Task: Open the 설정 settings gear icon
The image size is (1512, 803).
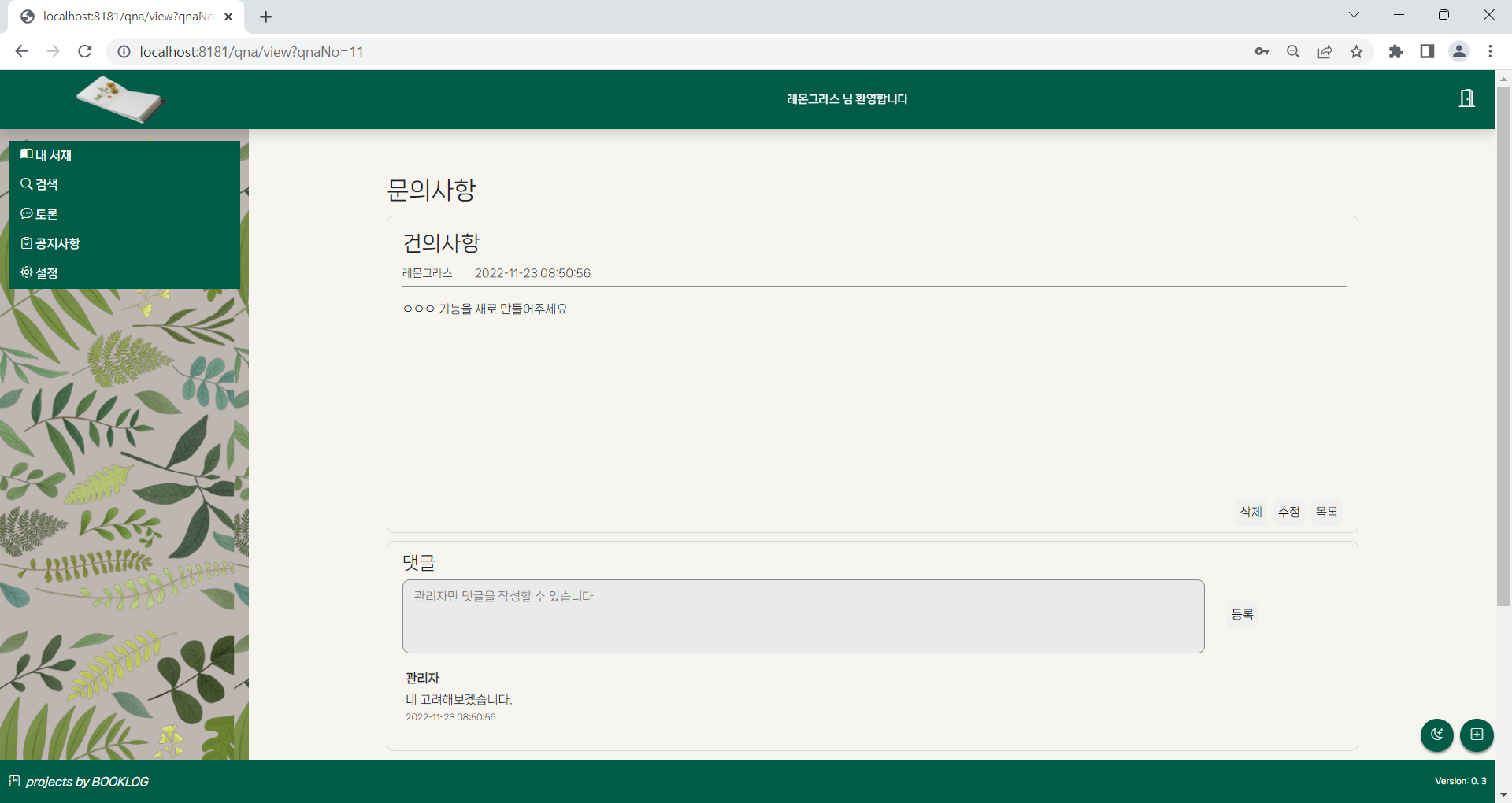Action: pyautogui.click(x=26, y=272)
